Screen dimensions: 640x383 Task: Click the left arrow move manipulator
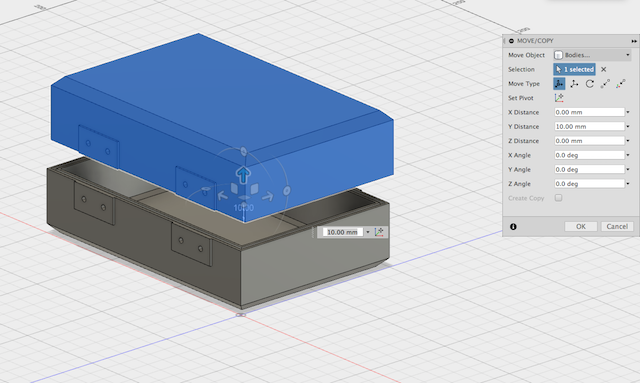[x=222, y=196]
